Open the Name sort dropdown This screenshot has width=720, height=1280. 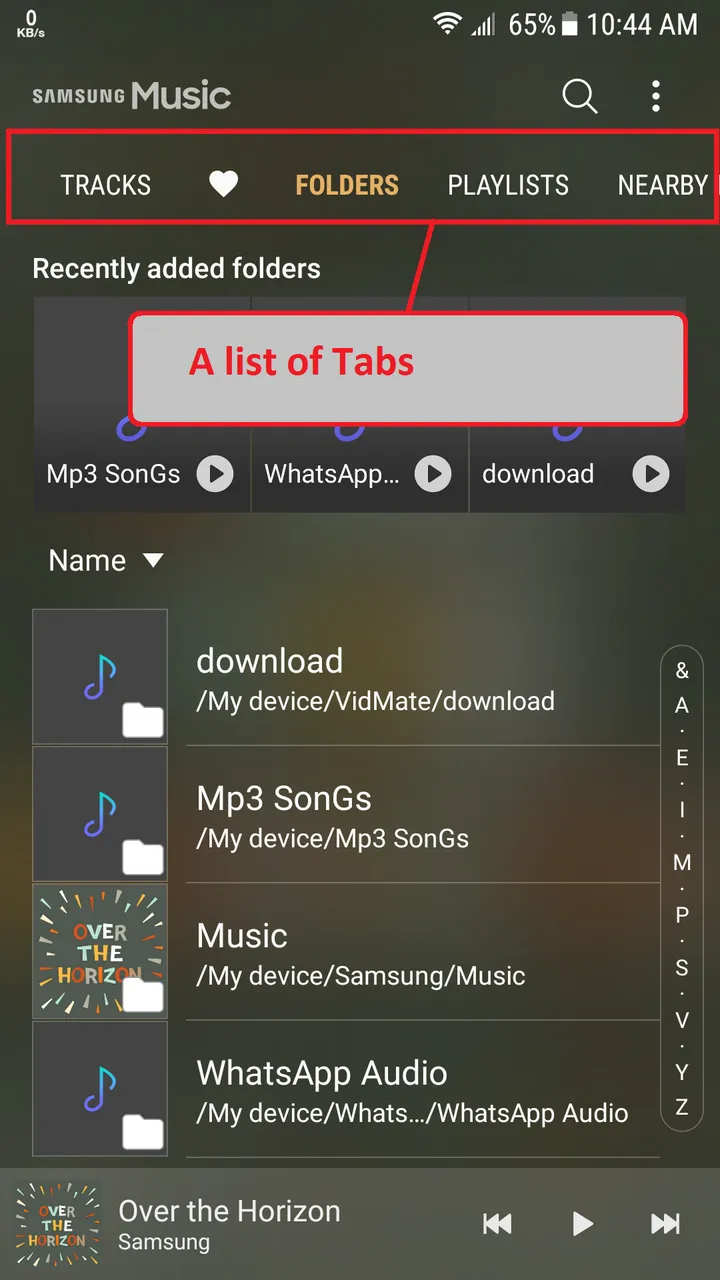(x=105, y=561)
